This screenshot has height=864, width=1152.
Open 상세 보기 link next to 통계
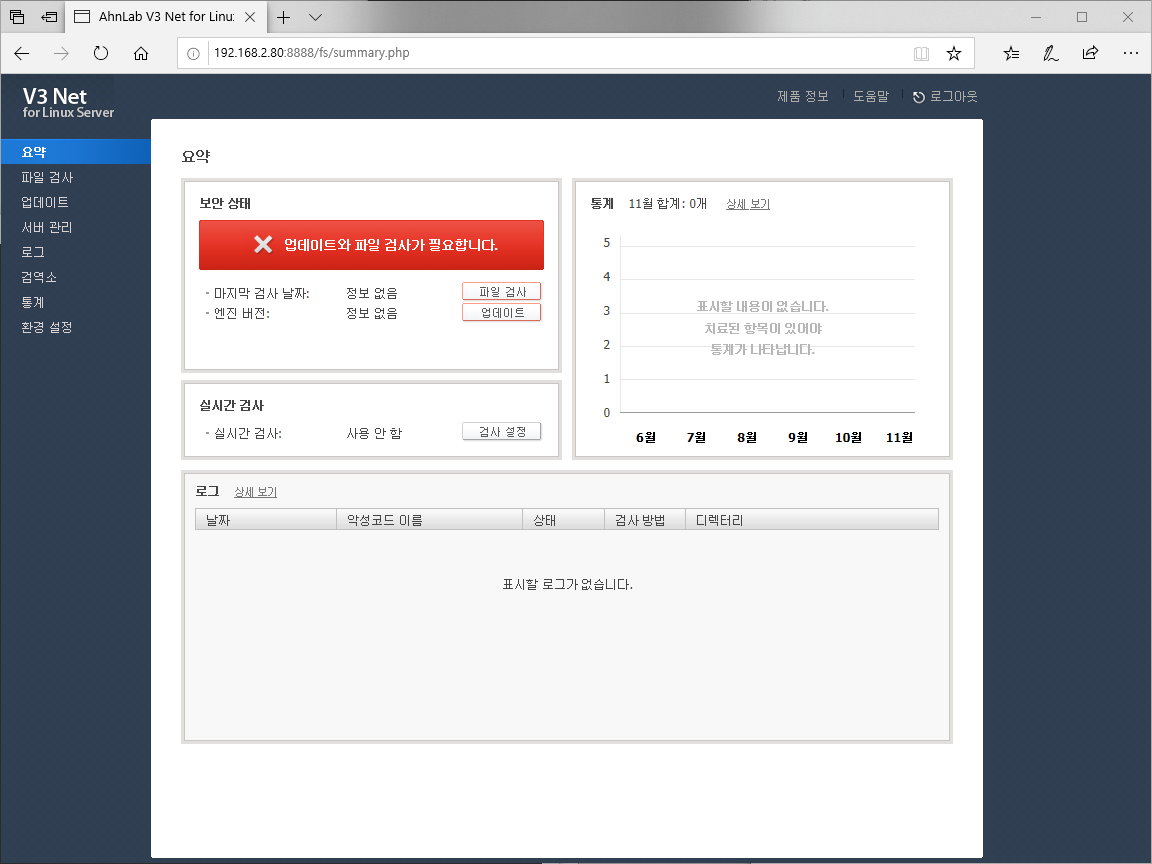point(748,204)
